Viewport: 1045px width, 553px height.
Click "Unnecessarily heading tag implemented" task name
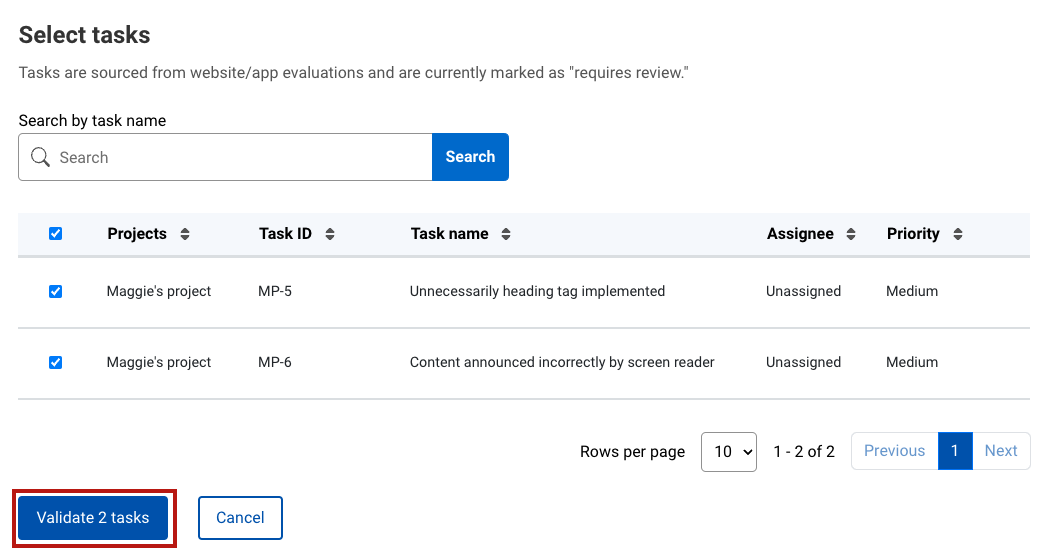click(537, 292)
